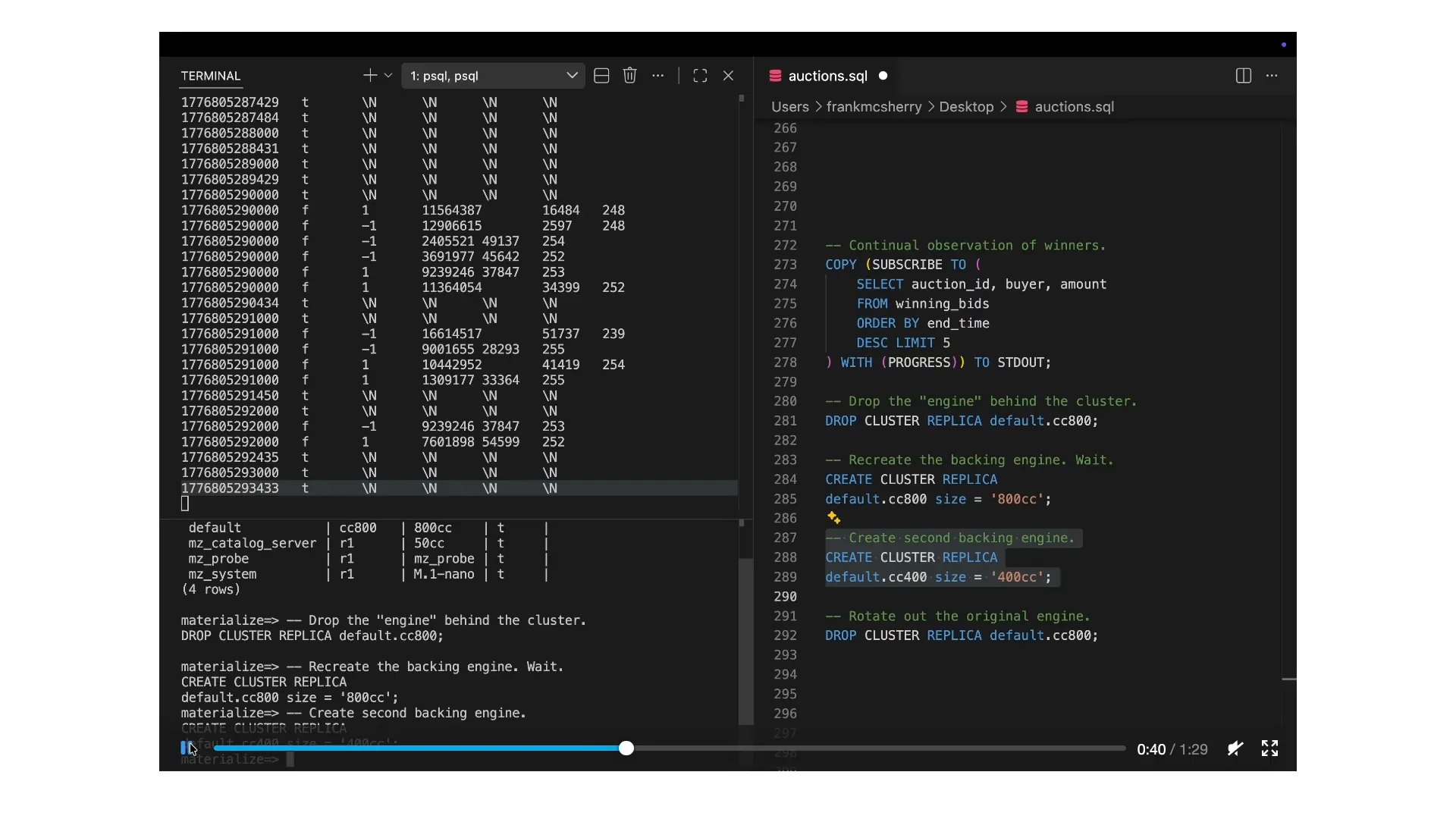Click the auctions.sql tab database file icon
Image resolution: width=1456 pixels, height=819 pixels.
pos(775,76)
